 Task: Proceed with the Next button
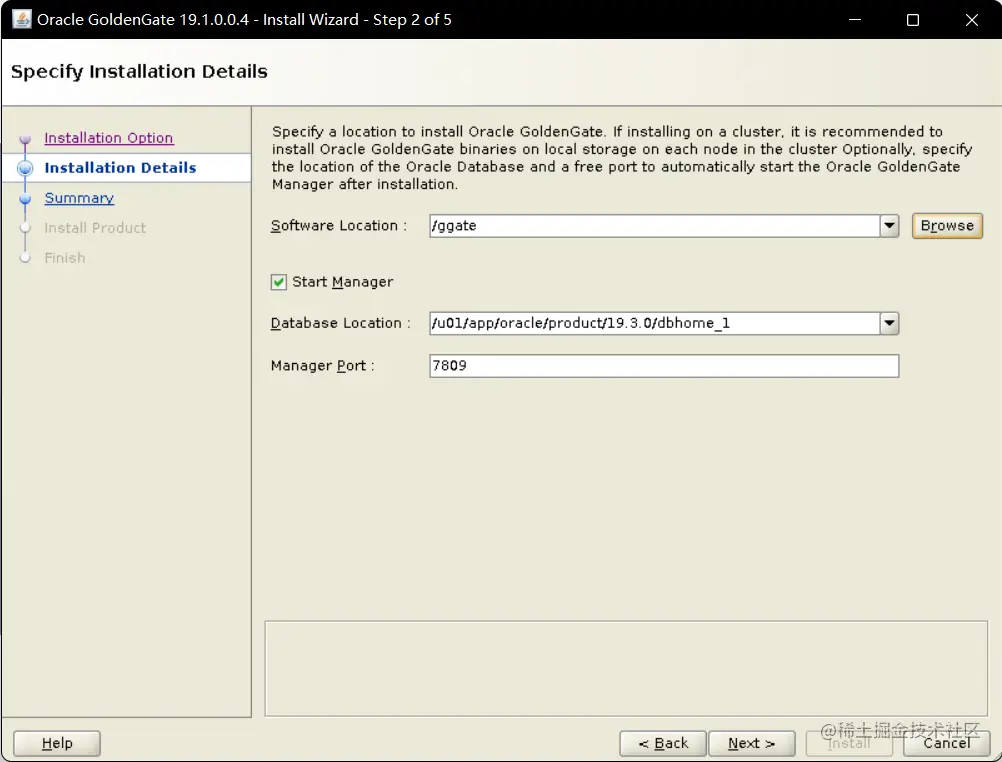(x=752, y=743)
